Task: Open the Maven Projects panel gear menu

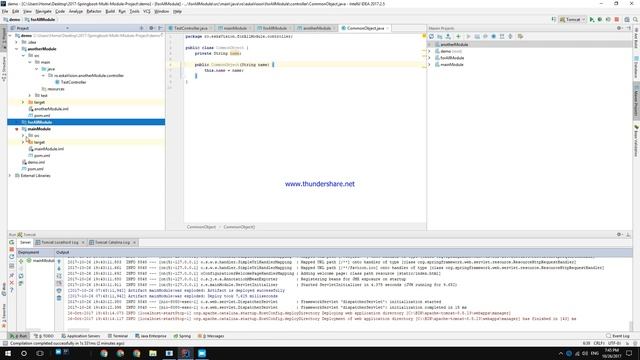Action: point(620,28)
